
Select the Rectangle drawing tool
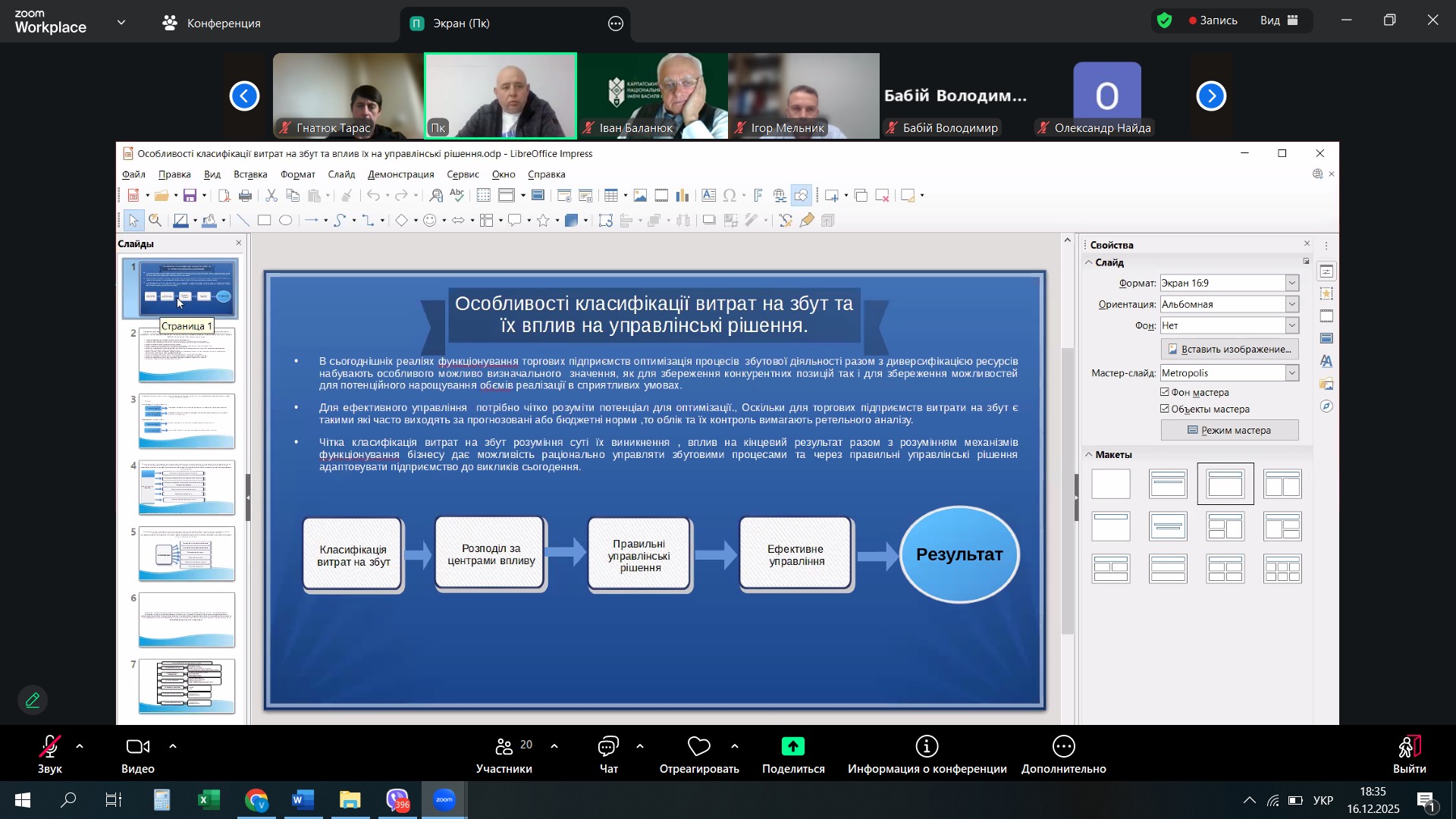coord(264,221)
